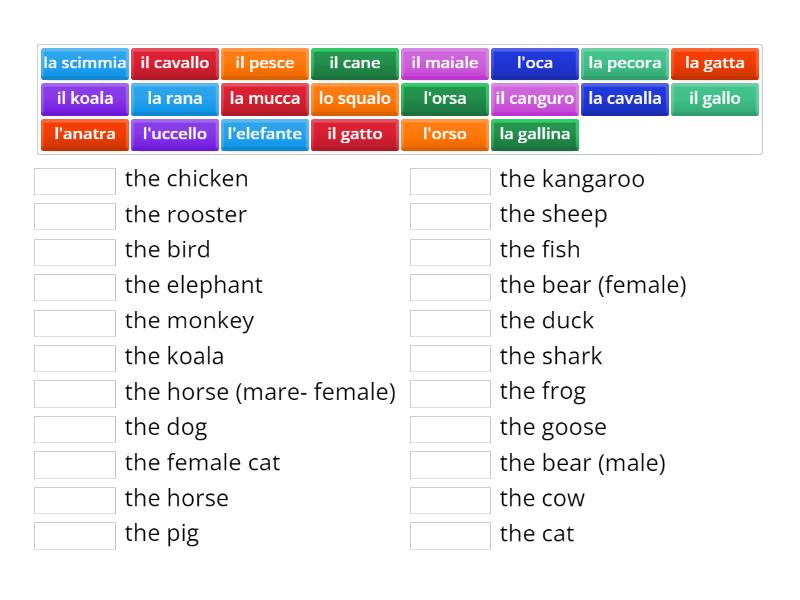Click the answer box beside 'the chicken'

pyautogui.click(x=75, y=181)
